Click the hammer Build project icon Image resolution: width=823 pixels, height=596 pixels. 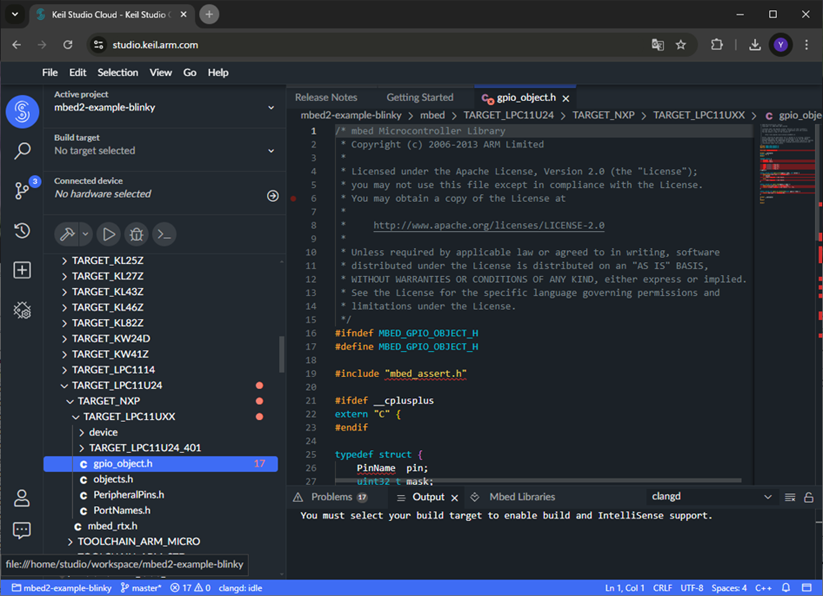coord(66,234)
